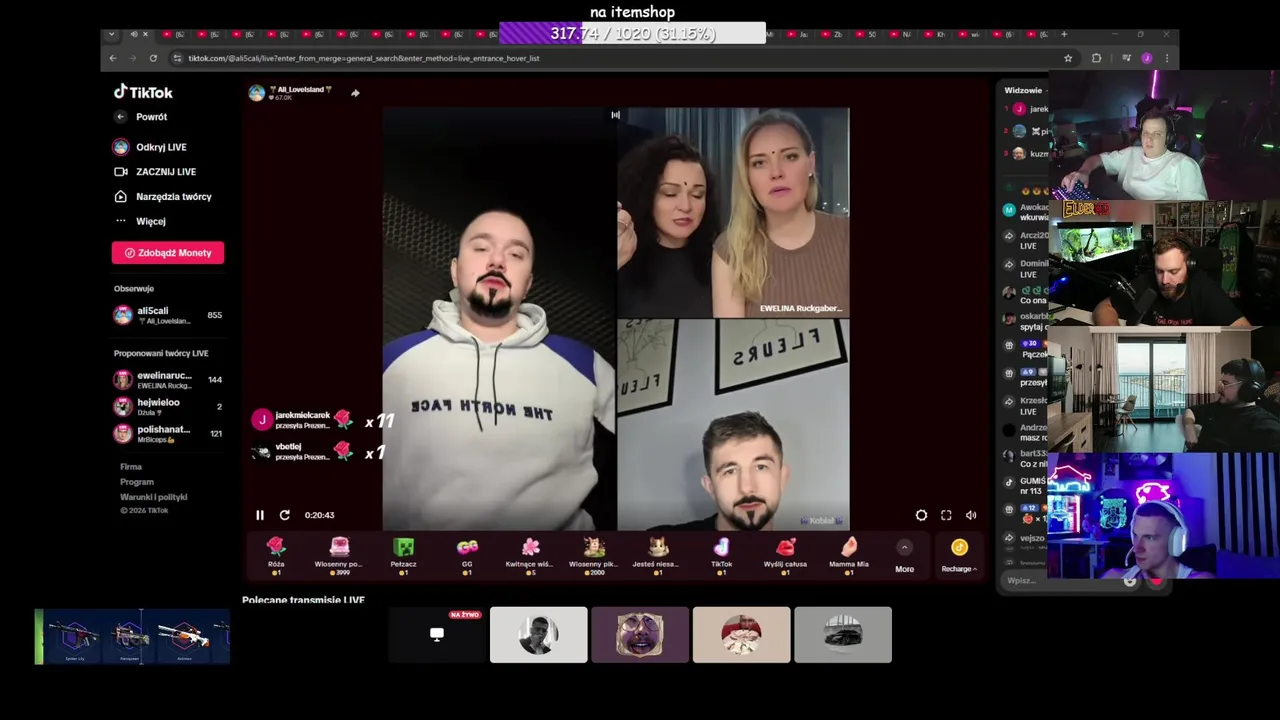Viewport: 1280px width, 720px height.
Task: Send the Wyślij całusa lips gift
Action: click(785, 555)
